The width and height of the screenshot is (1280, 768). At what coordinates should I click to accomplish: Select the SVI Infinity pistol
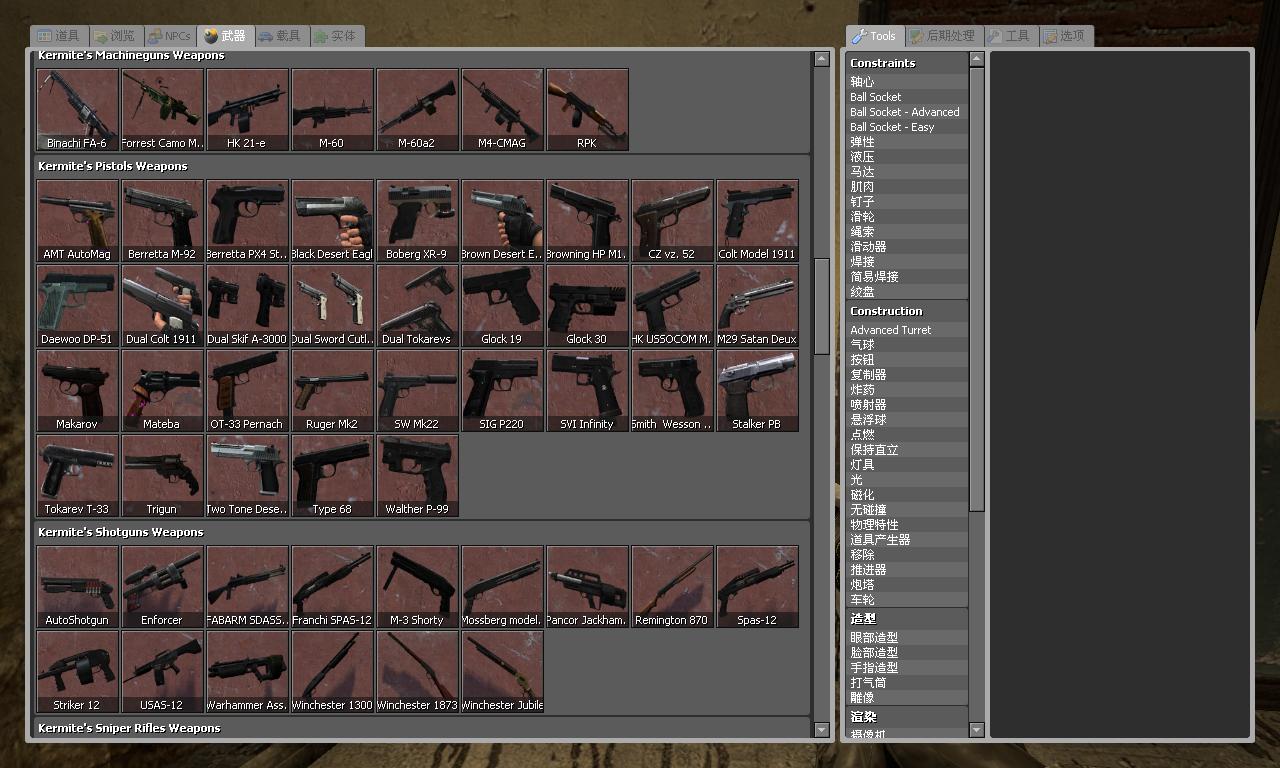pyautogui.click(x=587, y=391)
